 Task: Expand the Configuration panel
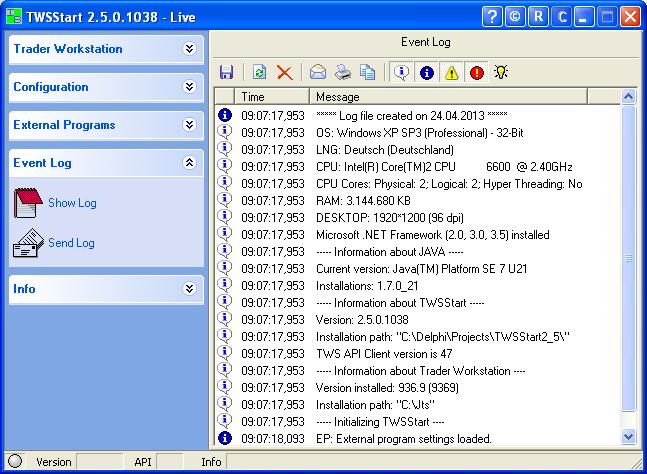point(189,87)
